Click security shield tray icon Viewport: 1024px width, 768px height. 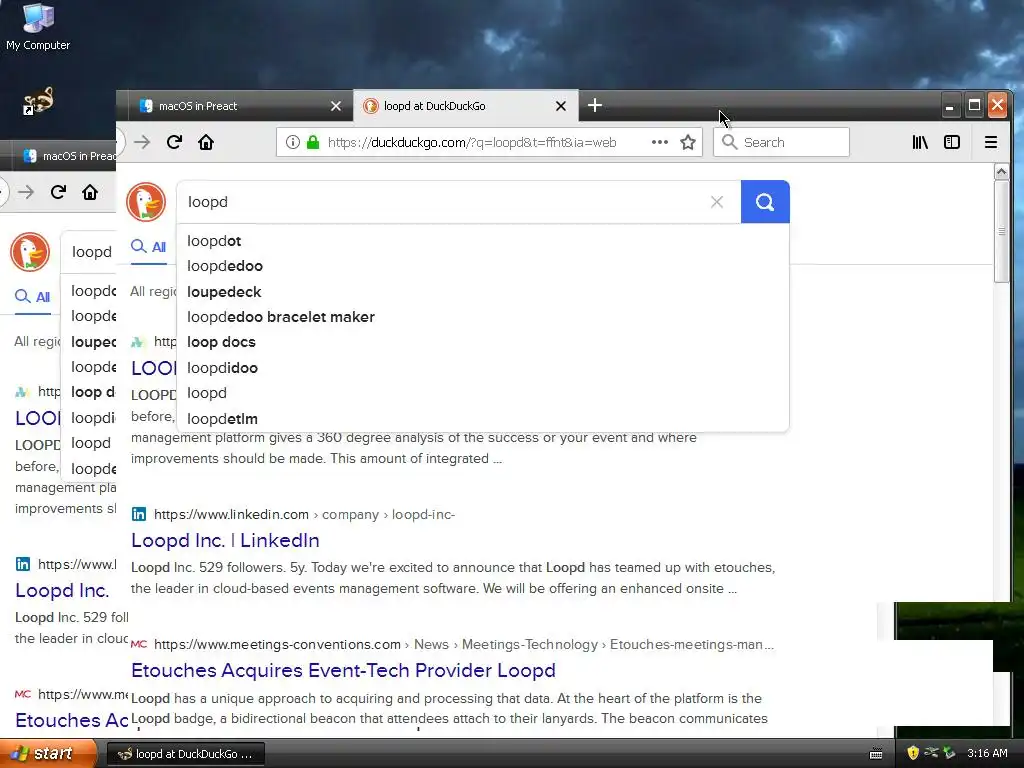click(x=912, y=753)
